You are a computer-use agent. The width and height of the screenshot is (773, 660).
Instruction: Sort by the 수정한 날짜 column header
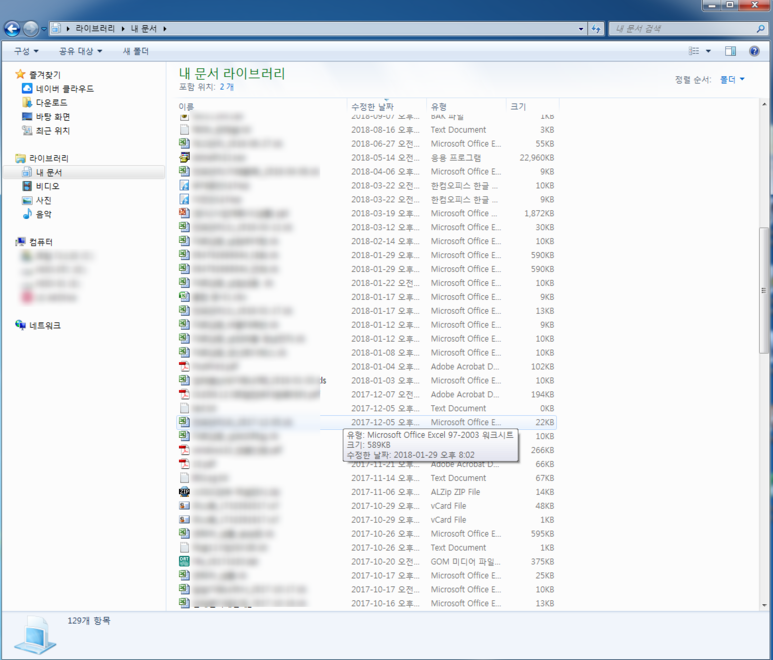[x=372, y=106]
